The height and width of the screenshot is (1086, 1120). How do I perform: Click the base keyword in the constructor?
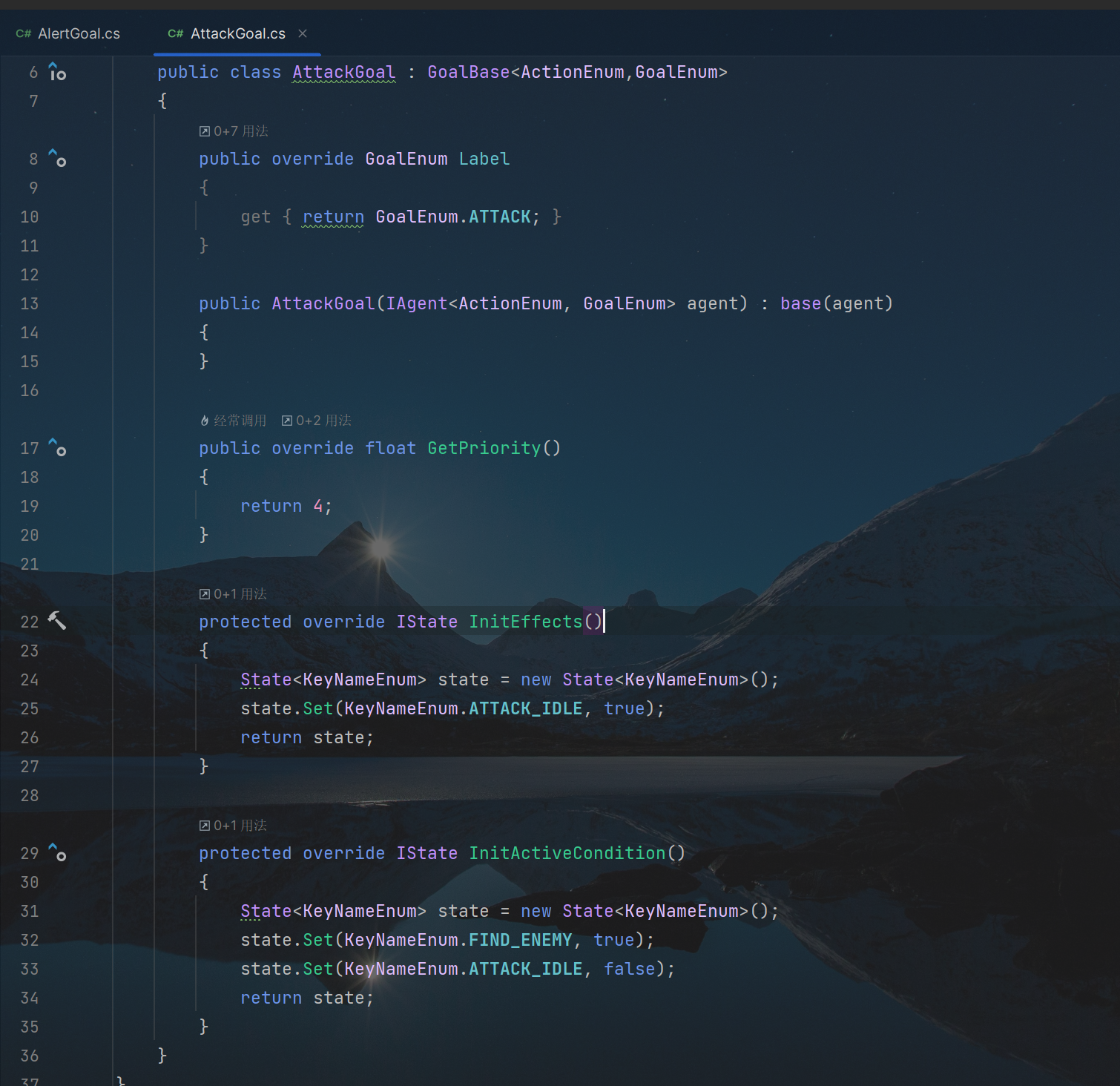pos(800,304)
